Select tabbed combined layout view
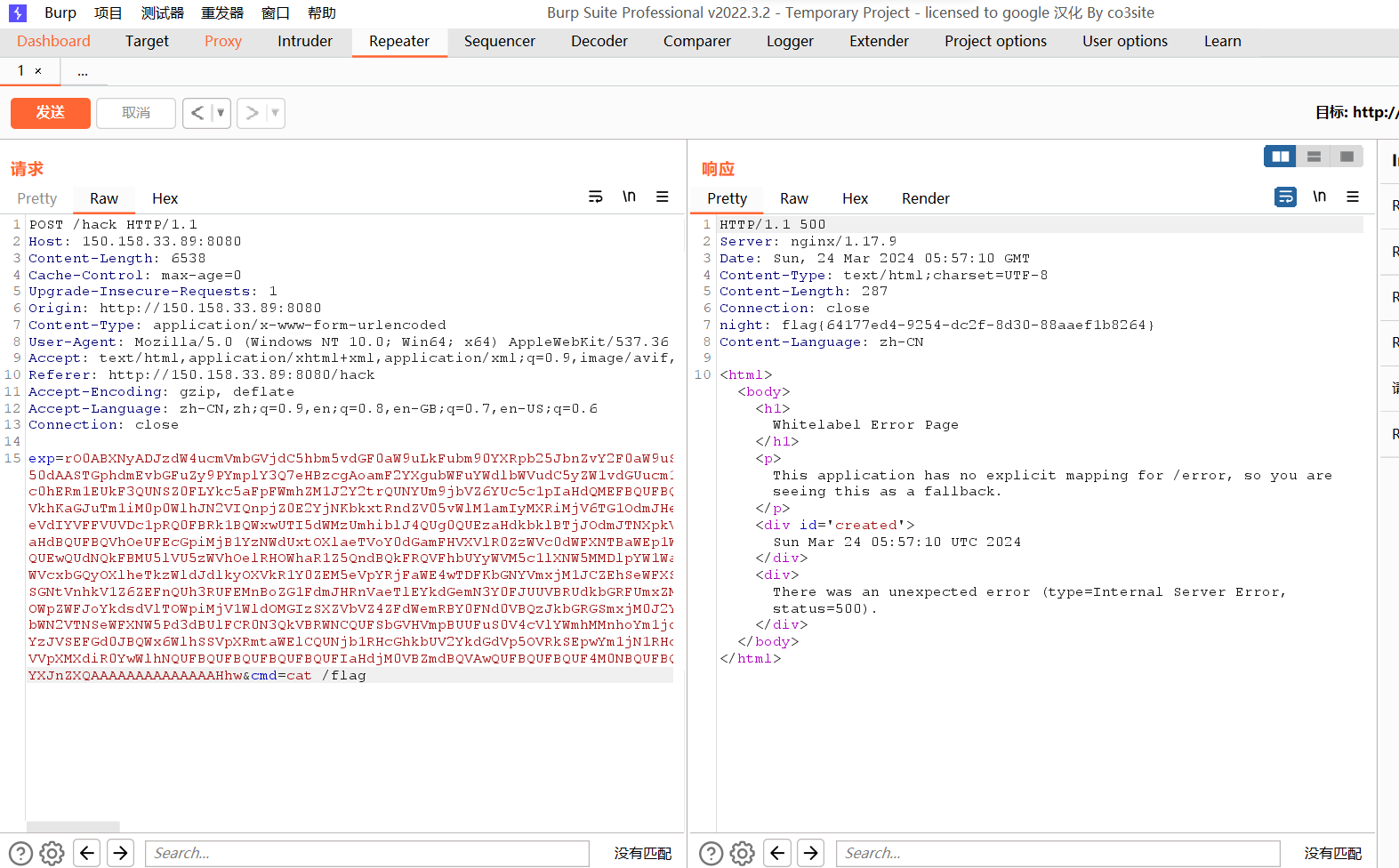This screenshot has height=868, width=1399. [1347, 157]
